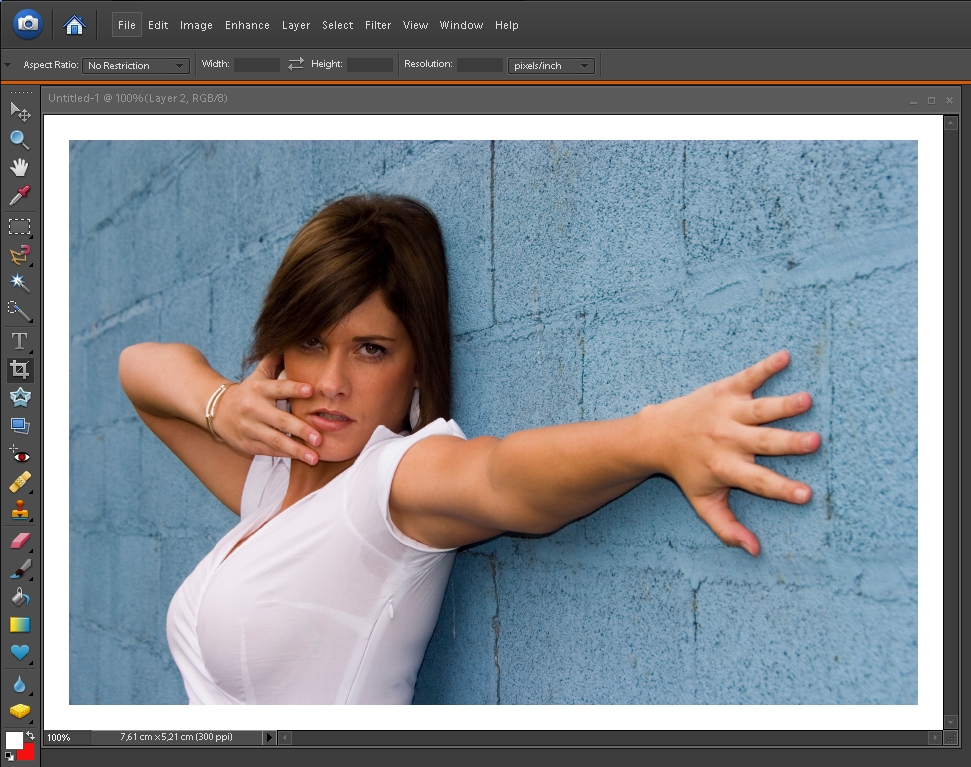
Task: Pick the pink Eraser tool
Action: tap(19, 541)
